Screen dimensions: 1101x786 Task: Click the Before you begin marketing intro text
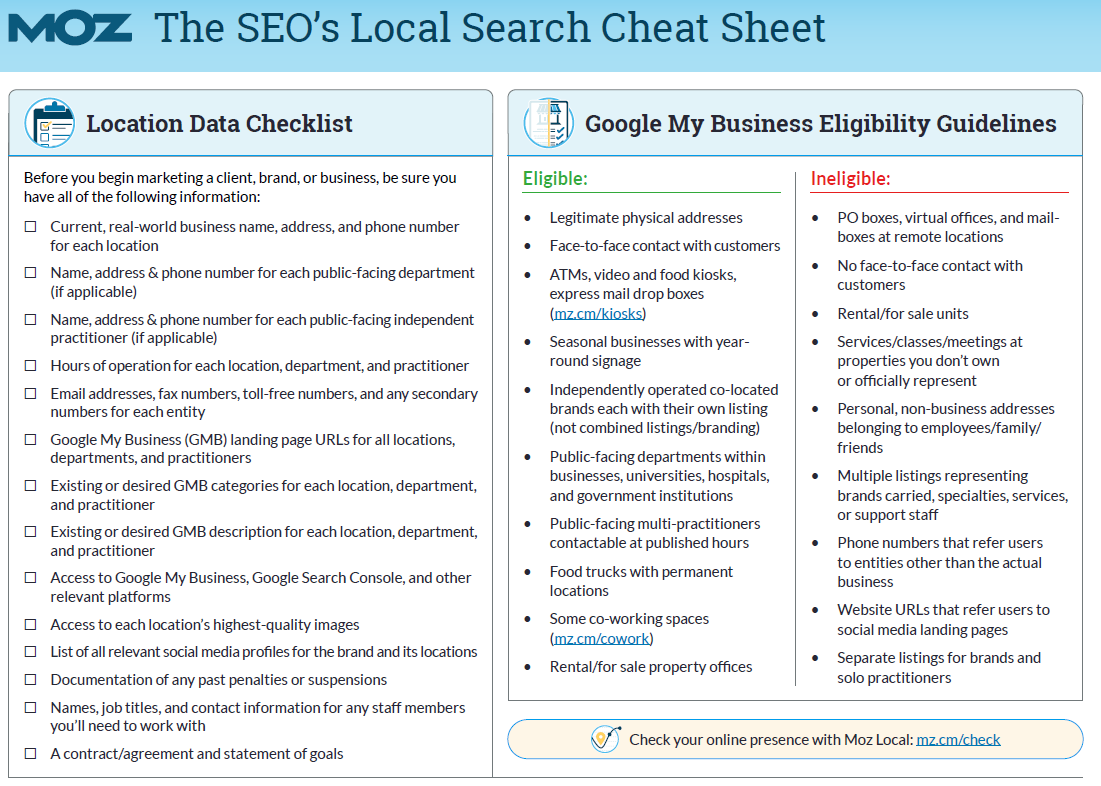coord(240,187)
